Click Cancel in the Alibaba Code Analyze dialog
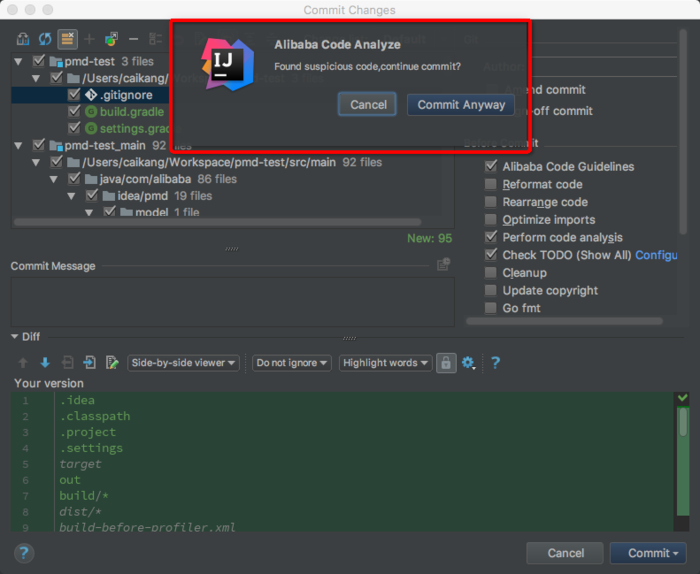Image resolution: width=700 pixels, height=574 pixels. 367,104
